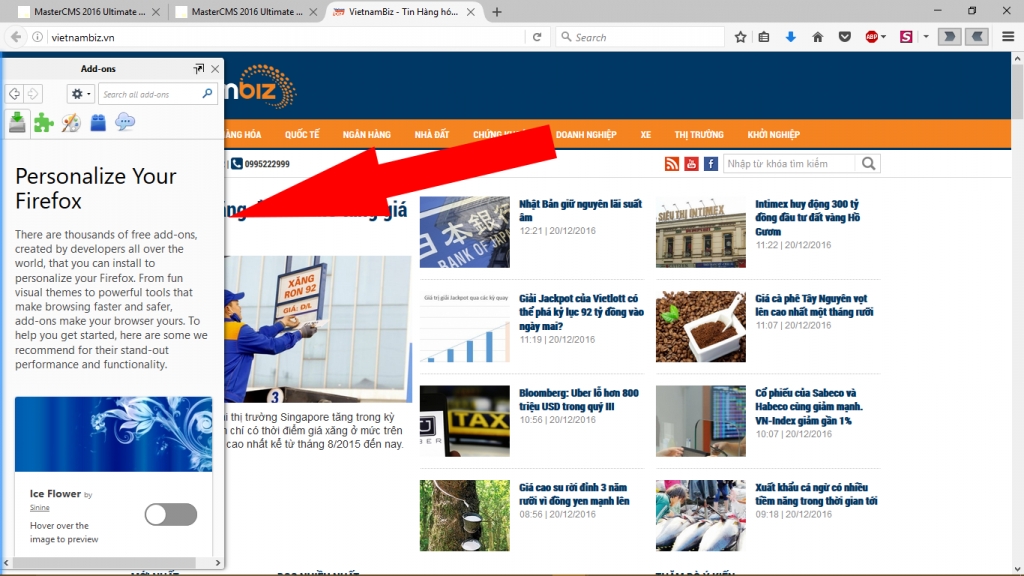The image size is (1024, 576).
Task: Click the coffee beans thumbnail
Action: coord(701,327)
